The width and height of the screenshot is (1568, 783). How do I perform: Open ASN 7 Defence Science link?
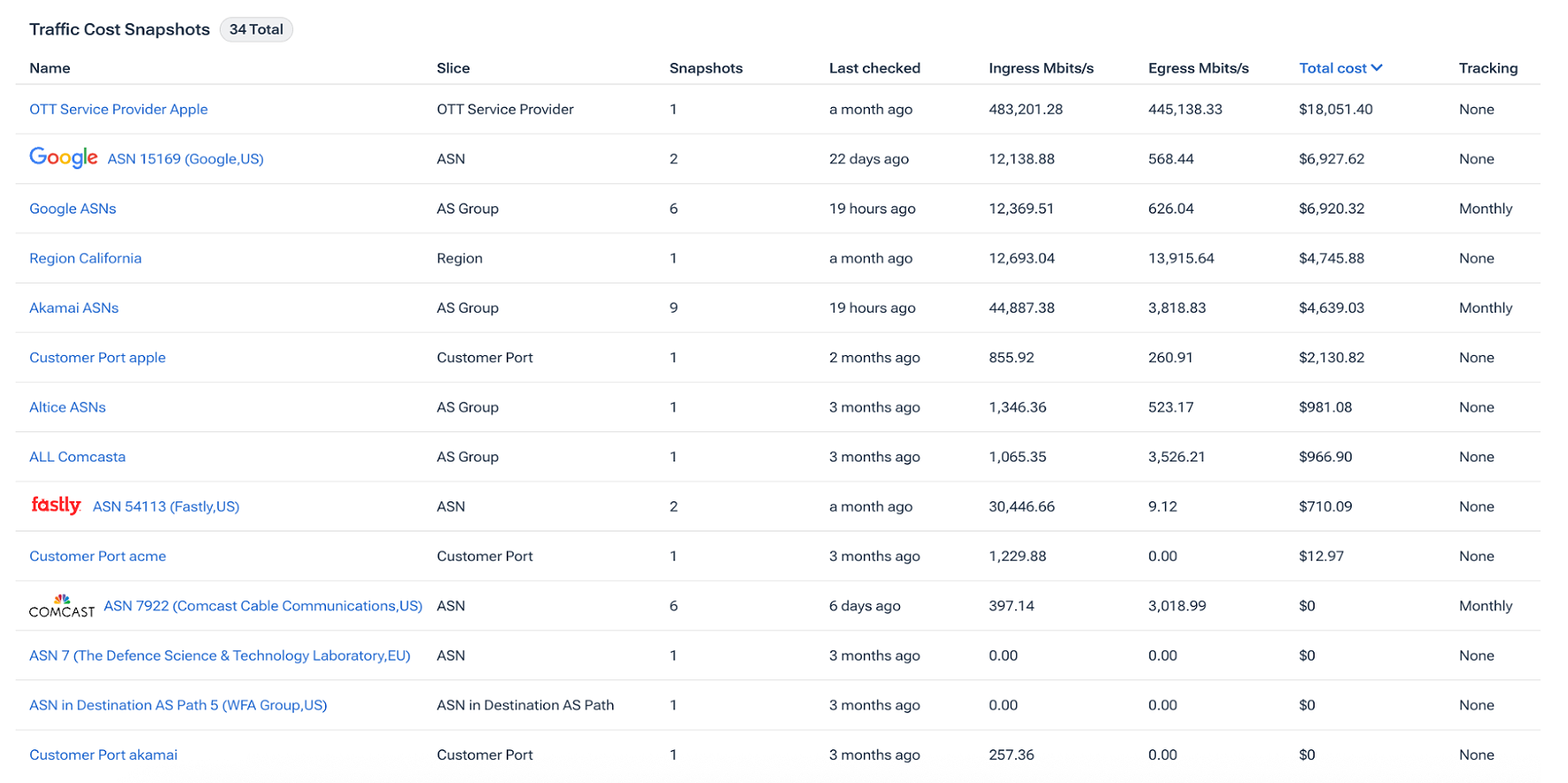click(x=220, y=655)
